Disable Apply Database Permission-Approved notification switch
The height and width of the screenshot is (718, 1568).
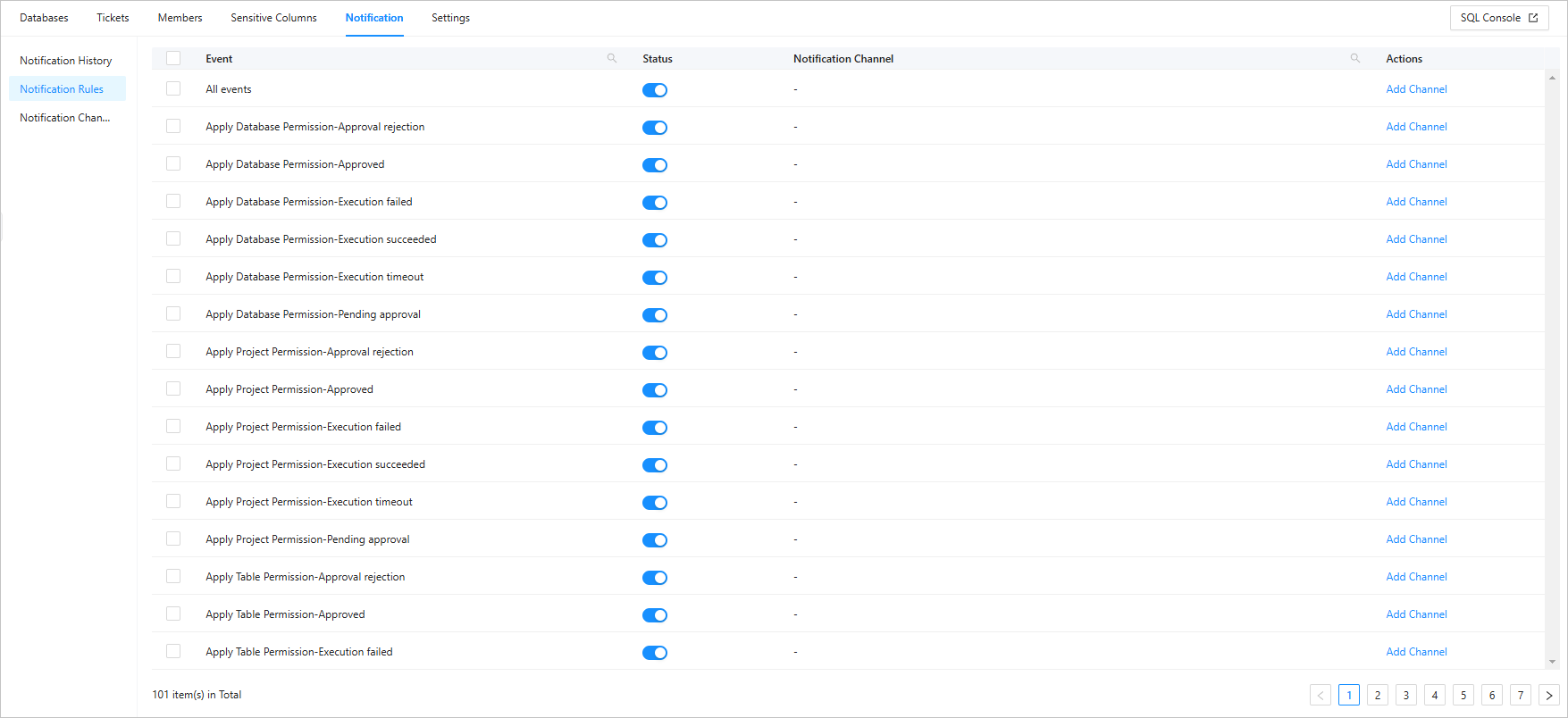pos(655,165)
